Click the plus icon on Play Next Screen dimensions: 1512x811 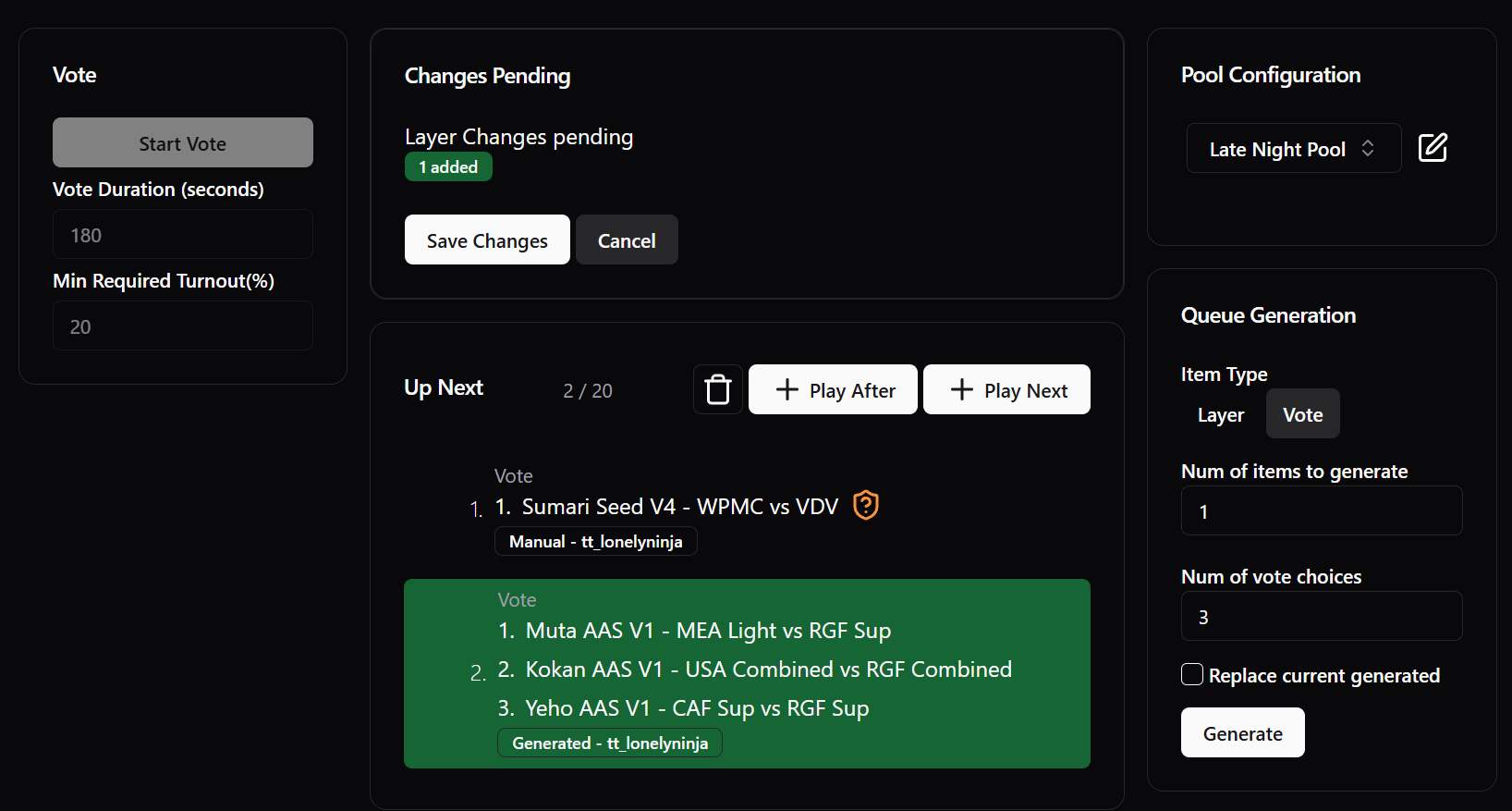pyautogui.click(x=961, y=389)
